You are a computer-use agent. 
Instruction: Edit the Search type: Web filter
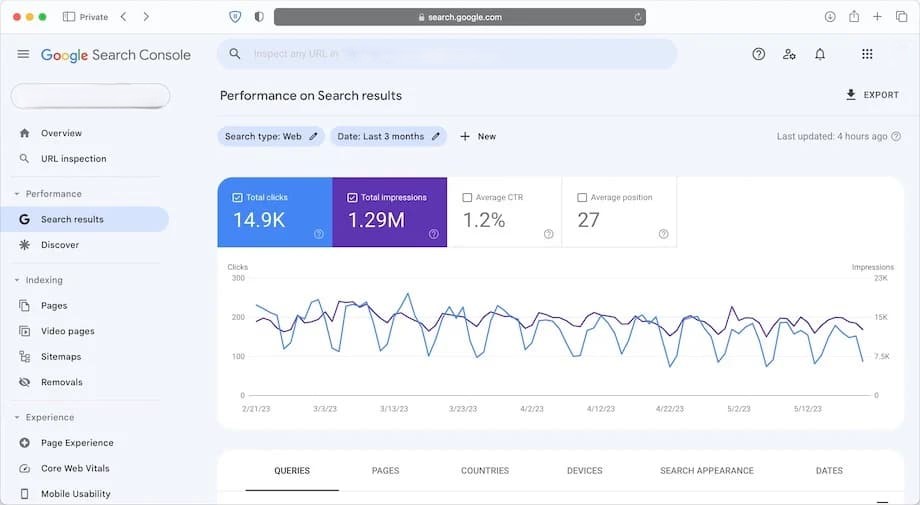coord(270,137)
